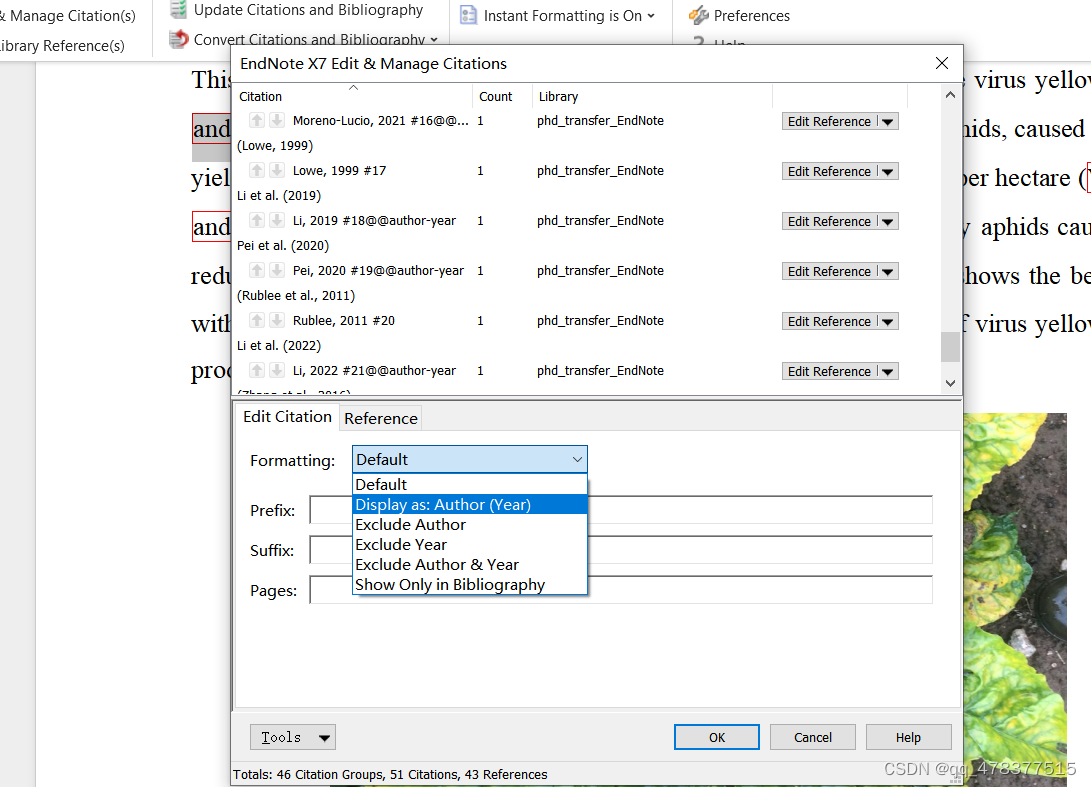Move the Pei, 2020 #19 citation up

click(x=257, y=271)
